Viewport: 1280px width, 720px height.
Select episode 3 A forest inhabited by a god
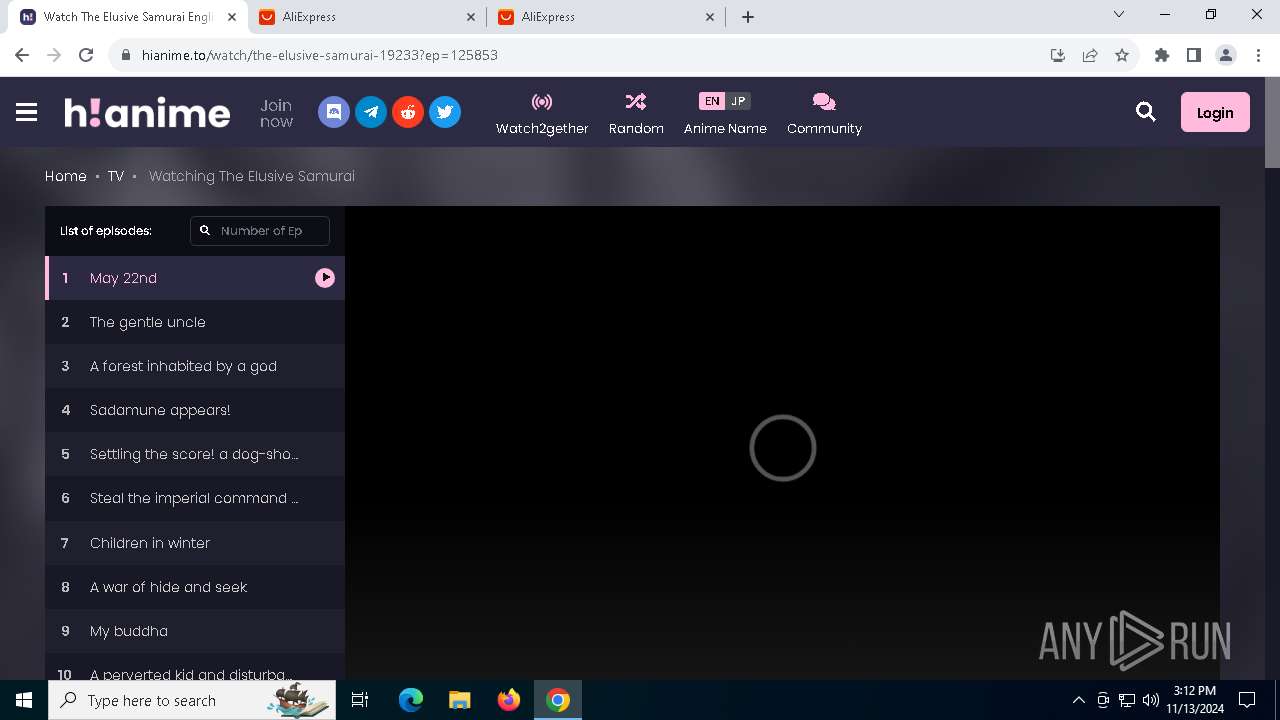[195, 366]
